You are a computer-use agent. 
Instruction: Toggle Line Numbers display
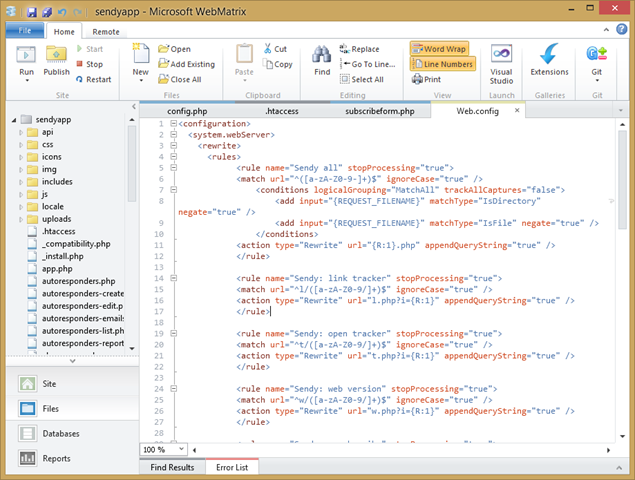[443, 64]
